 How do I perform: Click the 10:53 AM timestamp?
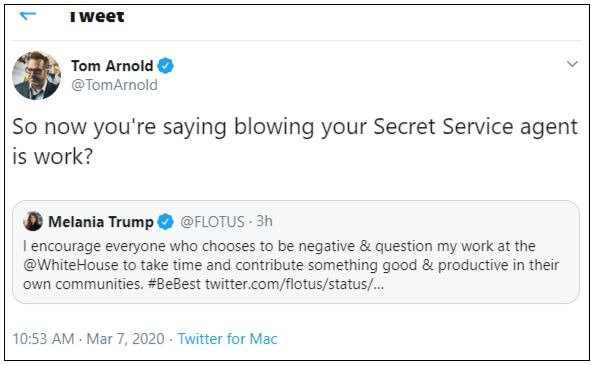pos(43,338)
